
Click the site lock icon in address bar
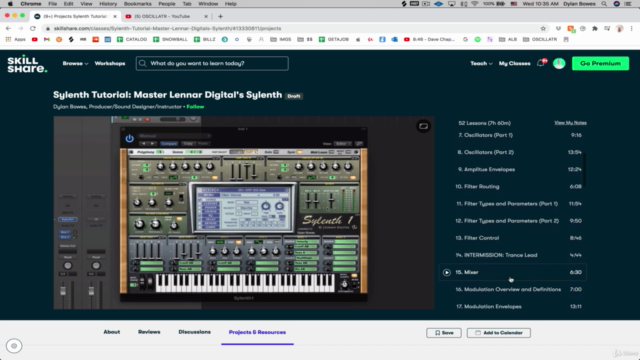coord(48,29)
